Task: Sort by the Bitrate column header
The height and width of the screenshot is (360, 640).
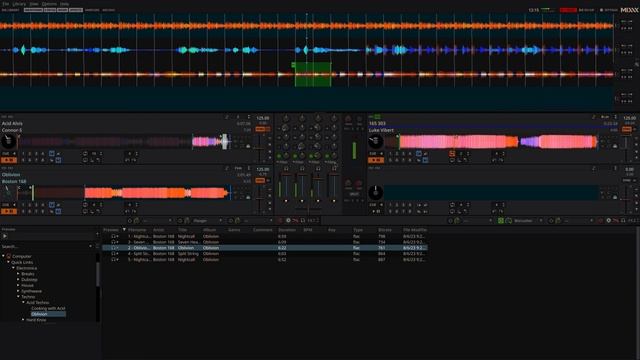Action: pyautogui.click(x=385, y=230)
